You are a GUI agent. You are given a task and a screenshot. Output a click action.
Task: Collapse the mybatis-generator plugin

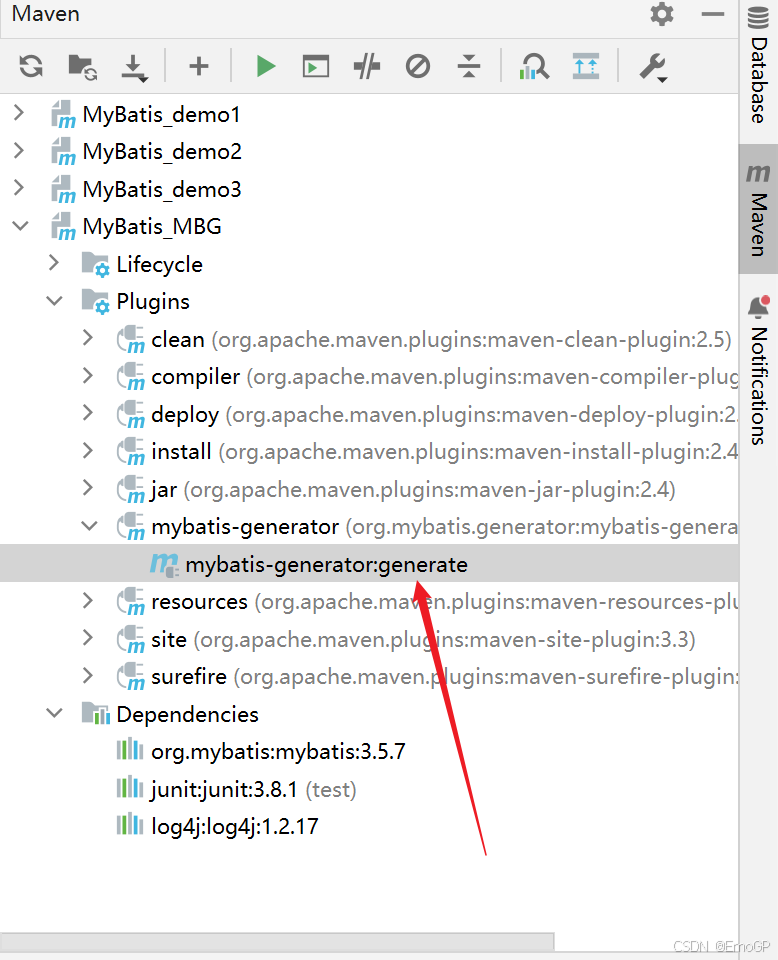pyautogui.click(x=89, y=526)
